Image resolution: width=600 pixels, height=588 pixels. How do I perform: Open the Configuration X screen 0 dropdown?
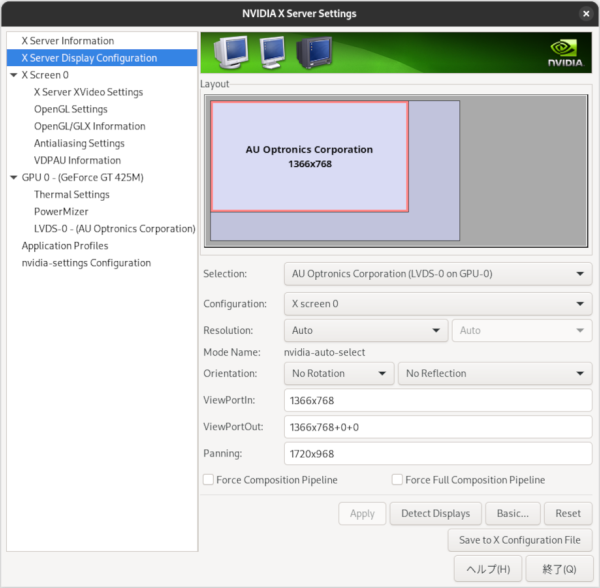[438, 304]
